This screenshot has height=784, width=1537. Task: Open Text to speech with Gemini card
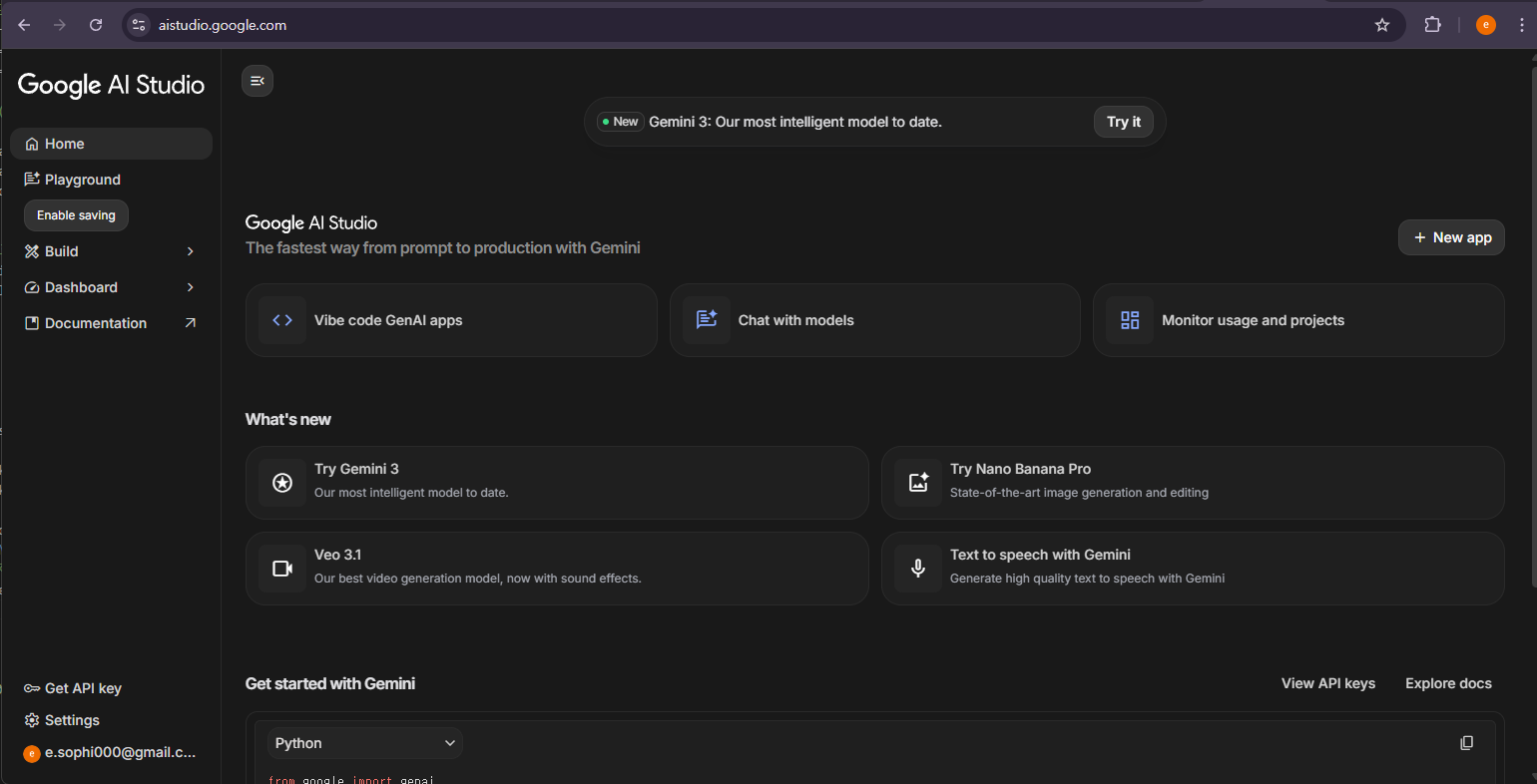click(x=1193, y=569)
